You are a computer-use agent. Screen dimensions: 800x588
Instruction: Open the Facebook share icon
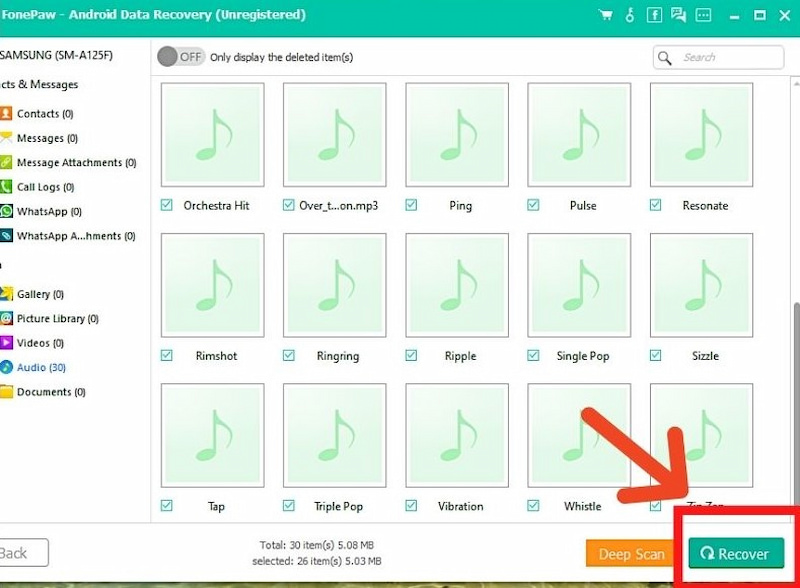coord(654,15)
